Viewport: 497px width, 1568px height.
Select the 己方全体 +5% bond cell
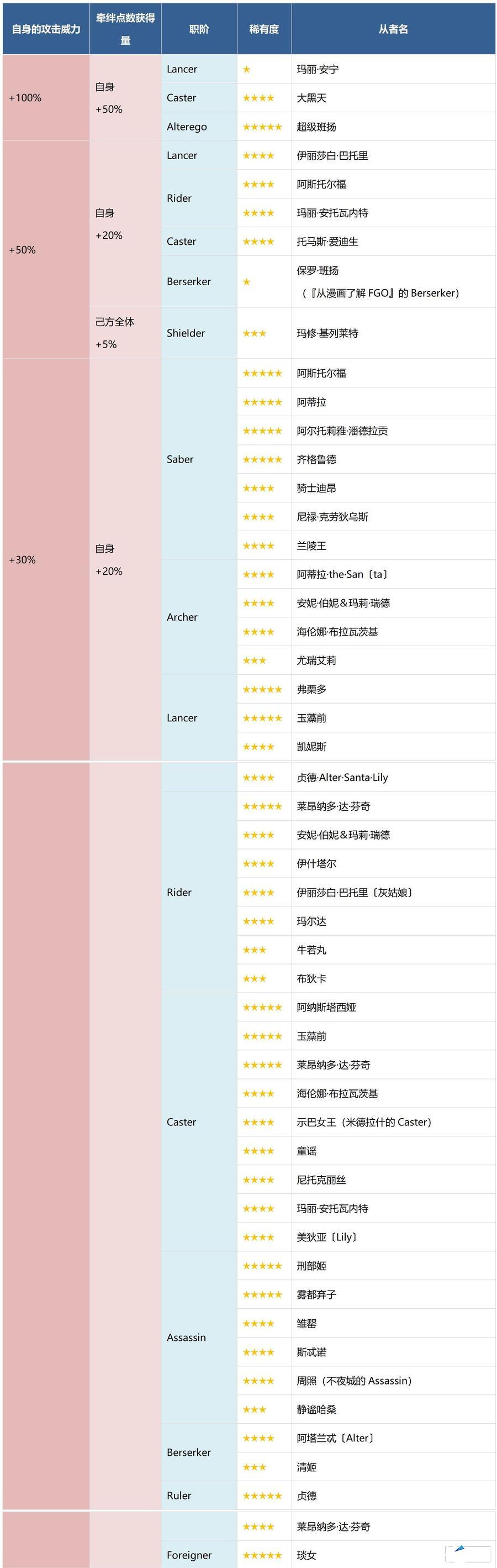pyautogui.click(x=115, y=333)
